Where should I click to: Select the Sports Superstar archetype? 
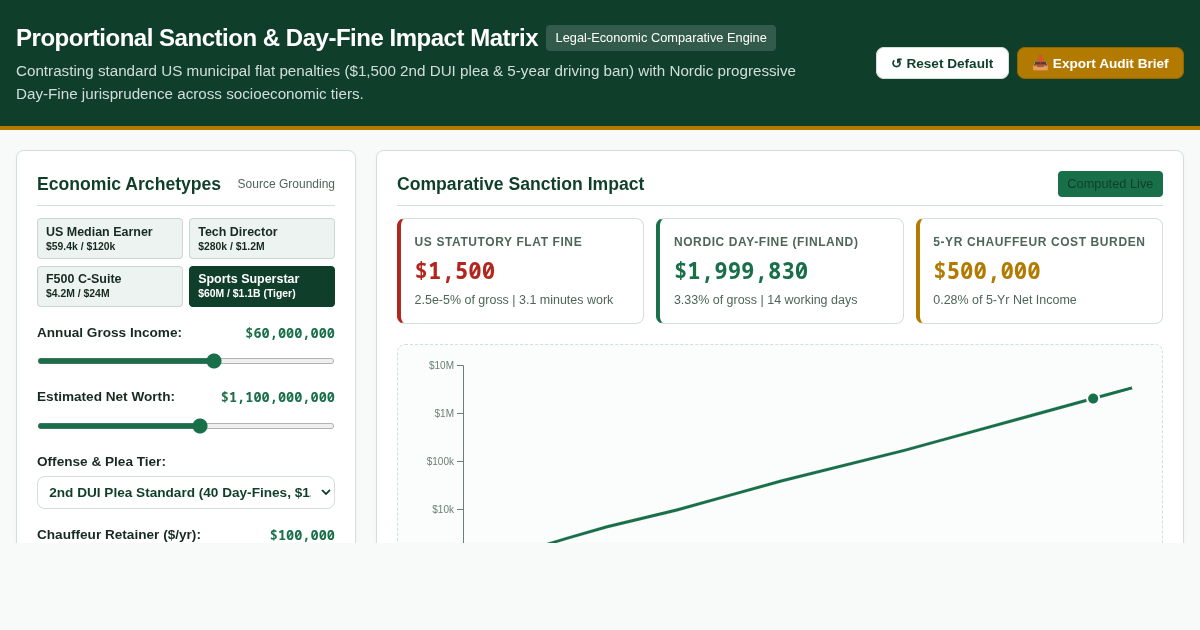pyautogui.click(x=262, y=286)
